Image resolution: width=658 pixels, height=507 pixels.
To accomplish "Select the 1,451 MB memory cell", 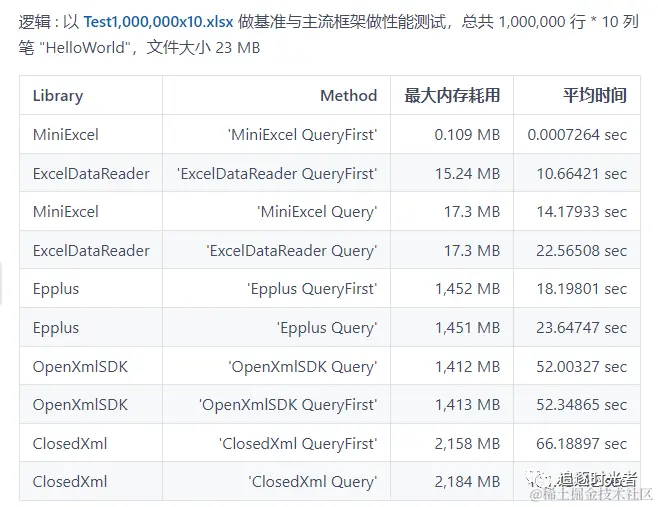I will 452,327.
